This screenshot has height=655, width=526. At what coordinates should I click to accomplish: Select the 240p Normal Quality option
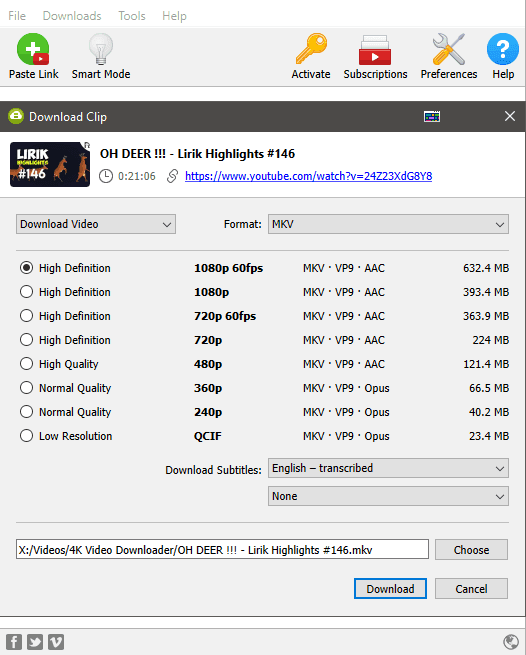tap(26, 412)
